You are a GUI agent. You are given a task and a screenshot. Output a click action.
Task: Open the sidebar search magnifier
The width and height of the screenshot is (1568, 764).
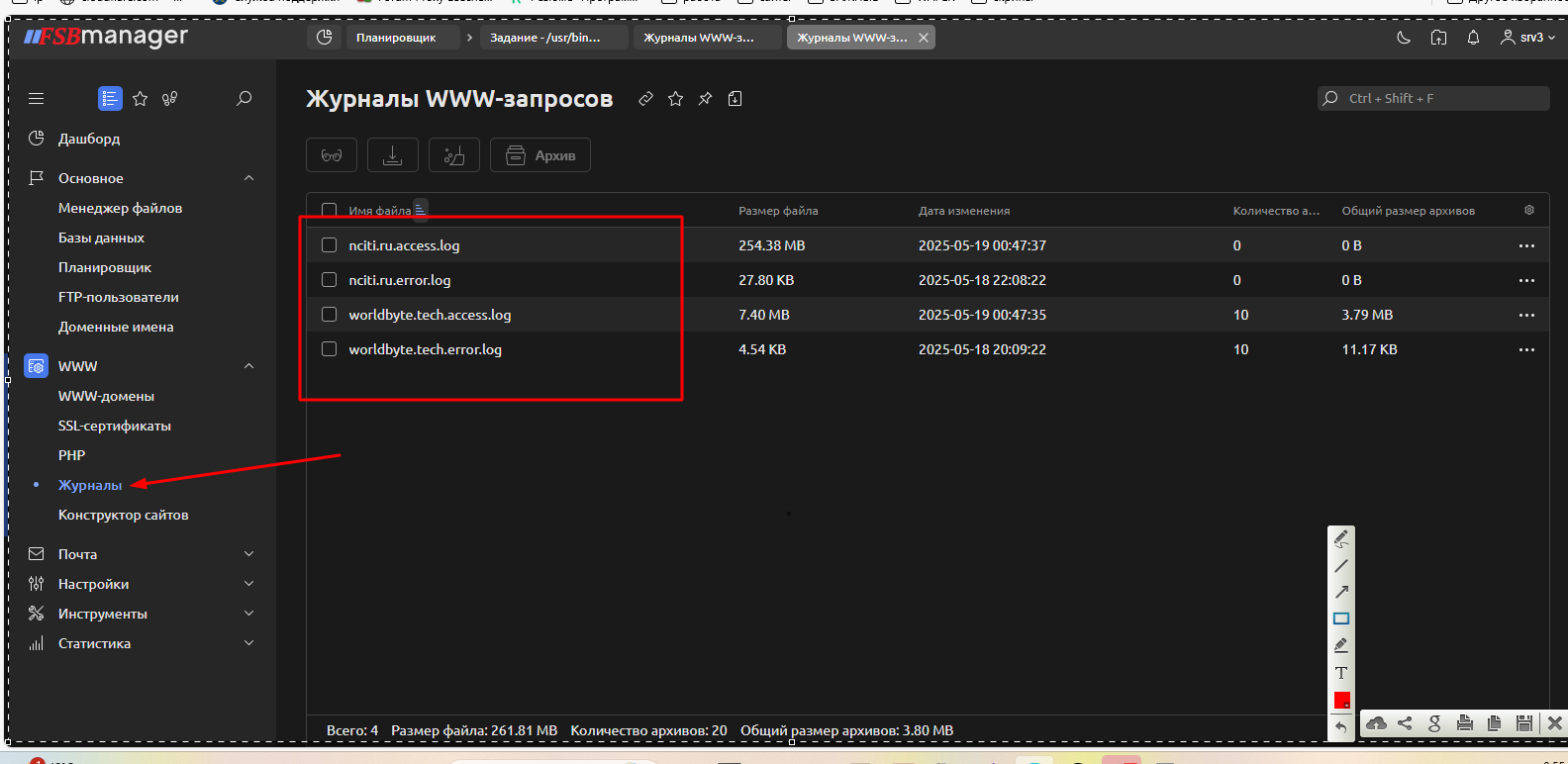click(x=244, y=99)
